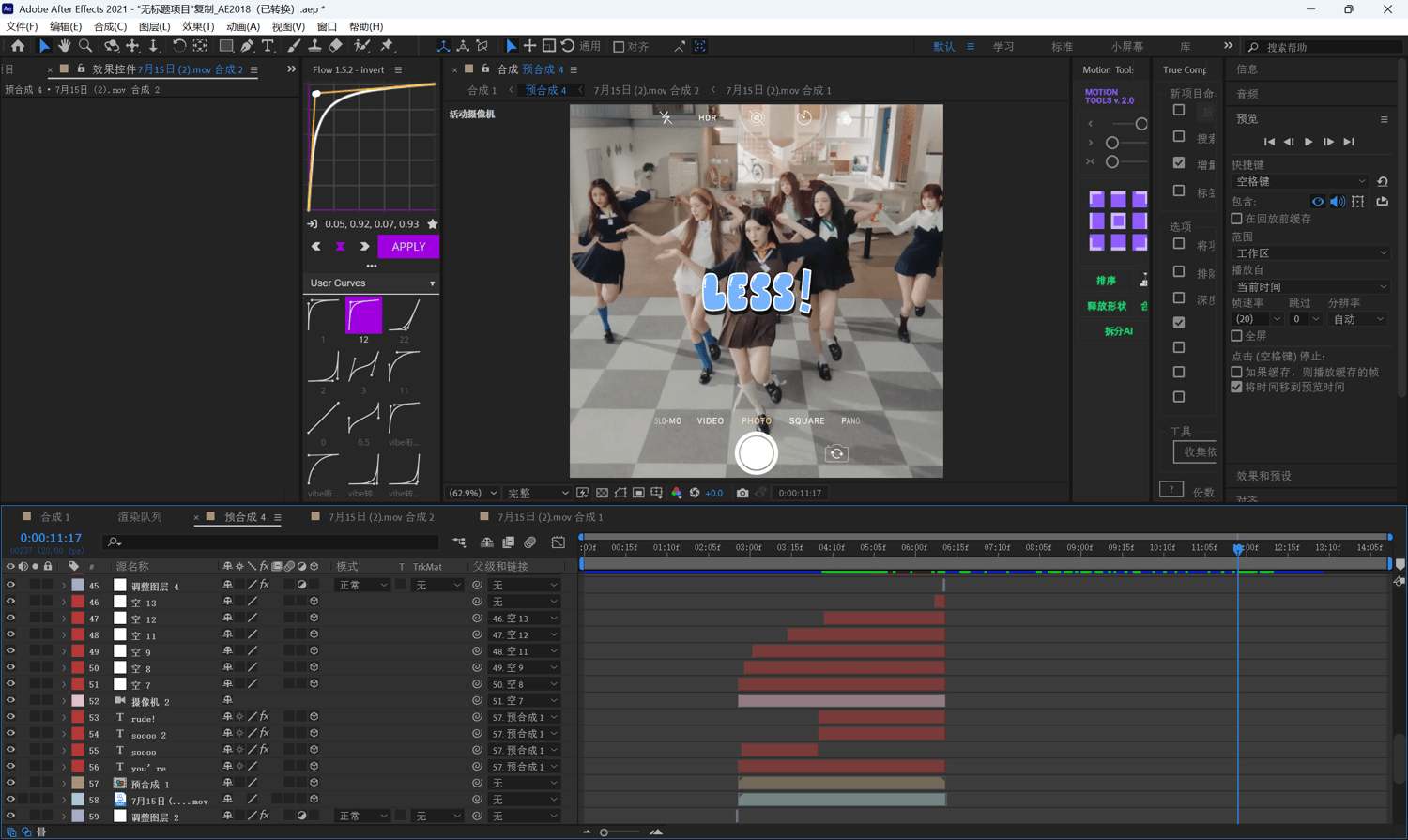Take snapshot with camera icon in viewer
The height and width of the screenshot is (840, 1408).
tap(742, 493)
